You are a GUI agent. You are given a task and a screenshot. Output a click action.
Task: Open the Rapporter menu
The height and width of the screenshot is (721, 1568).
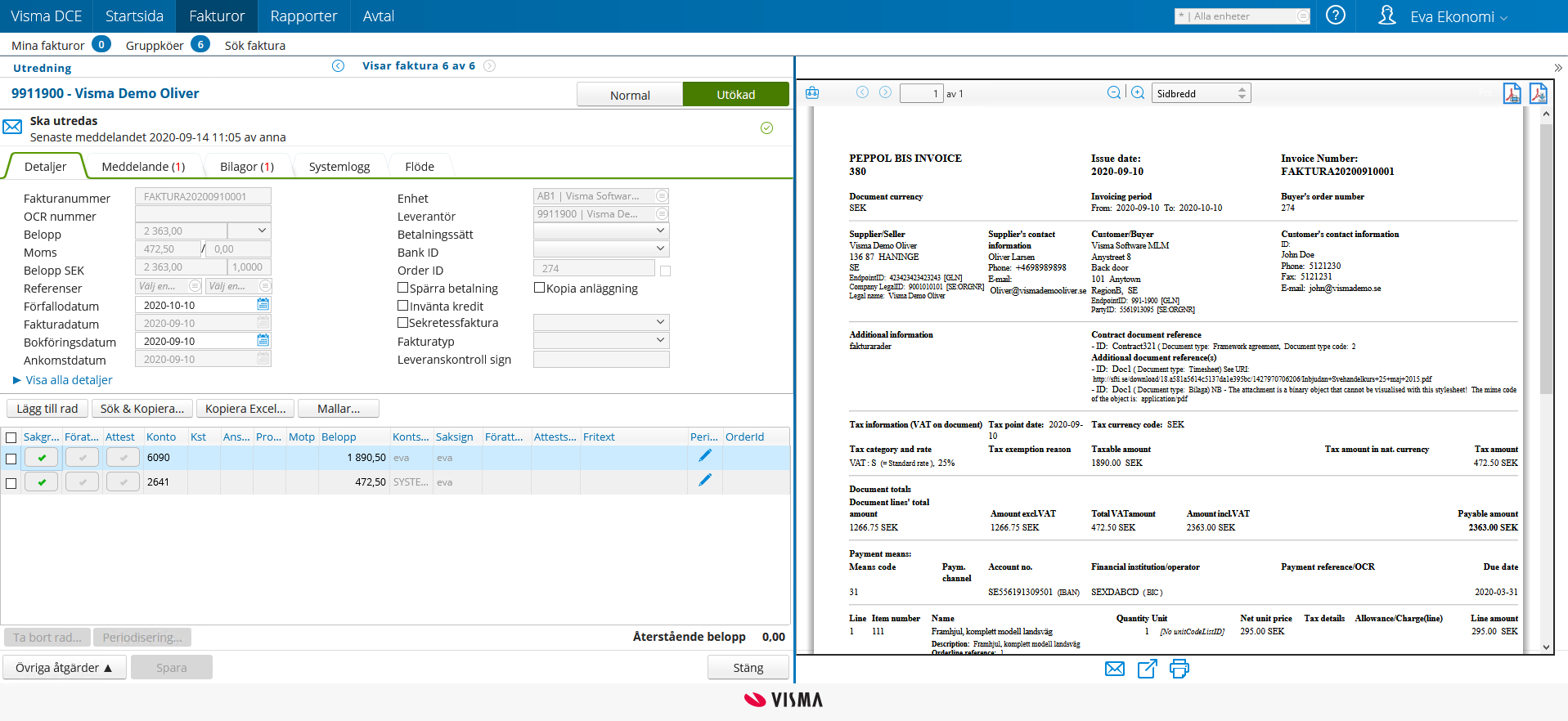[x=303, y=16]
